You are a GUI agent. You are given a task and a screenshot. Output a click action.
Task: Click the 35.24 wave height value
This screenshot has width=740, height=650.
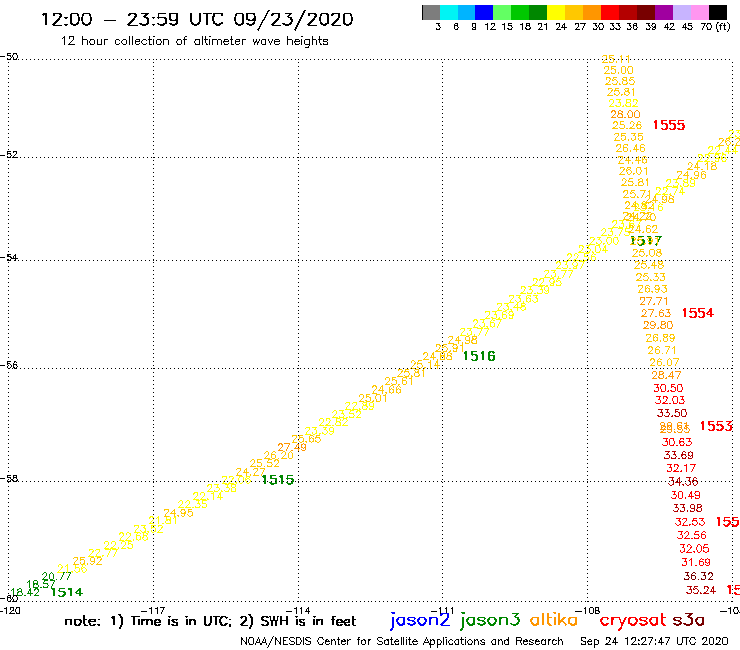click(701, 590)
